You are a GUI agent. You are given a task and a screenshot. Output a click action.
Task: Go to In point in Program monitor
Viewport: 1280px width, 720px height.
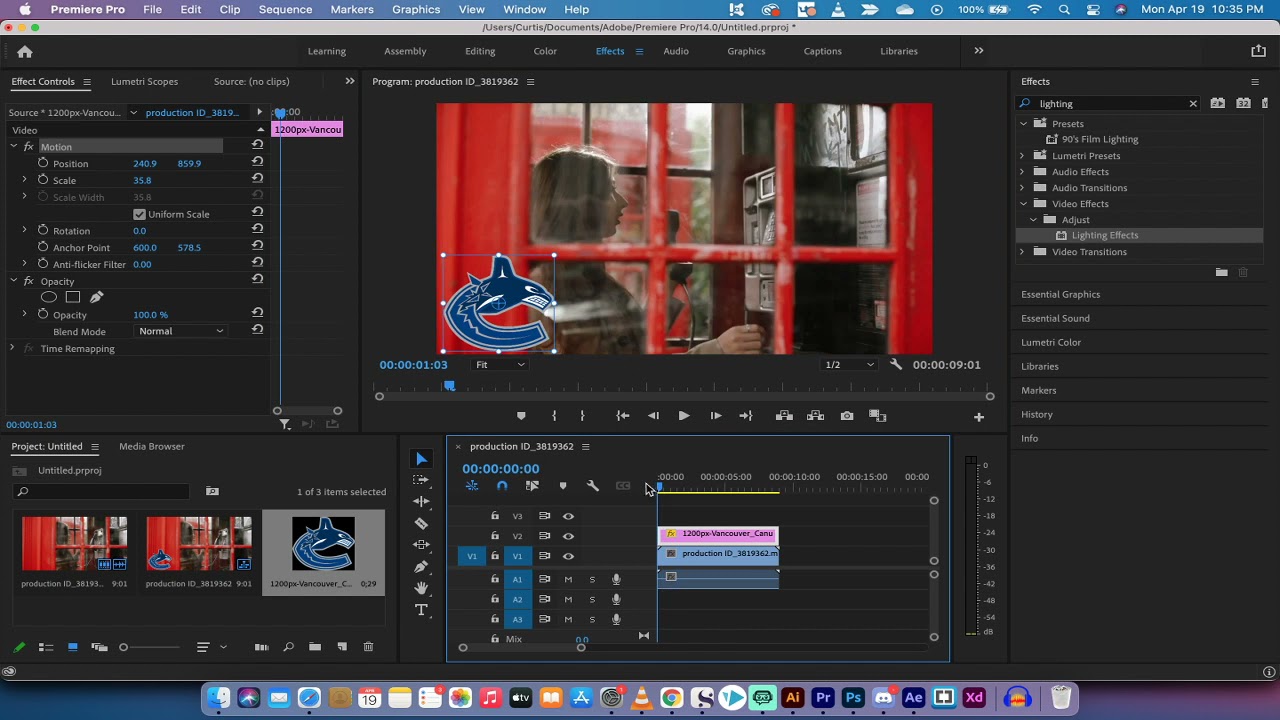(x=623, y=416)
